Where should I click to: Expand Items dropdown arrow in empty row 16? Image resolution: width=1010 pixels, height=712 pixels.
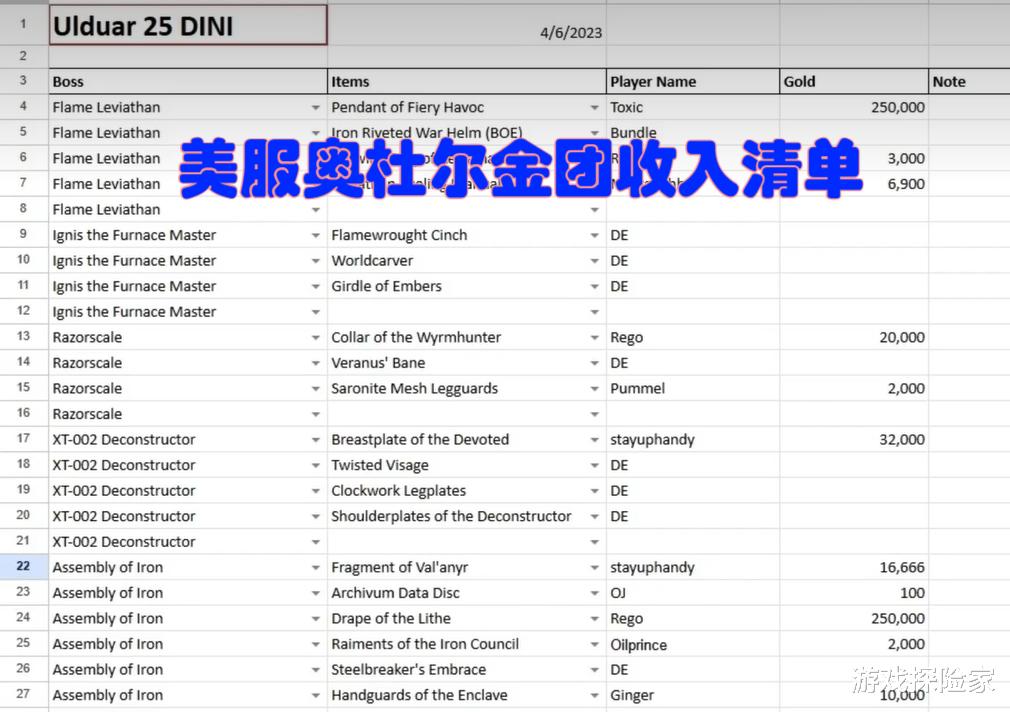pyautogui.click(x=595, y=414)
